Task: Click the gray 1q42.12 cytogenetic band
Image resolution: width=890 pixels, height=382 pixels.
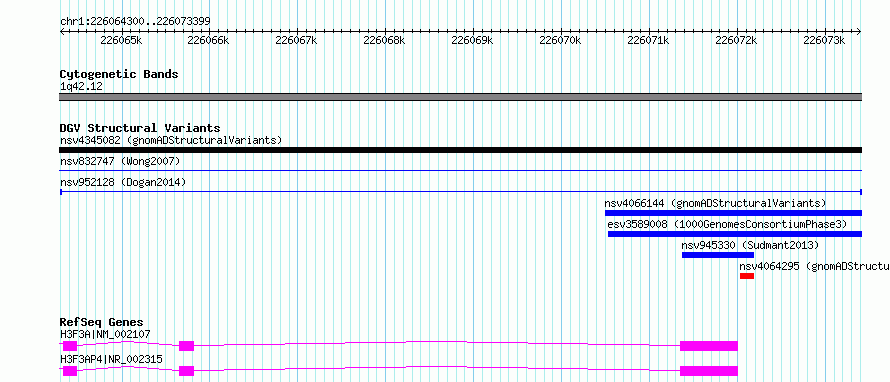Action: [x=460, y=97]
